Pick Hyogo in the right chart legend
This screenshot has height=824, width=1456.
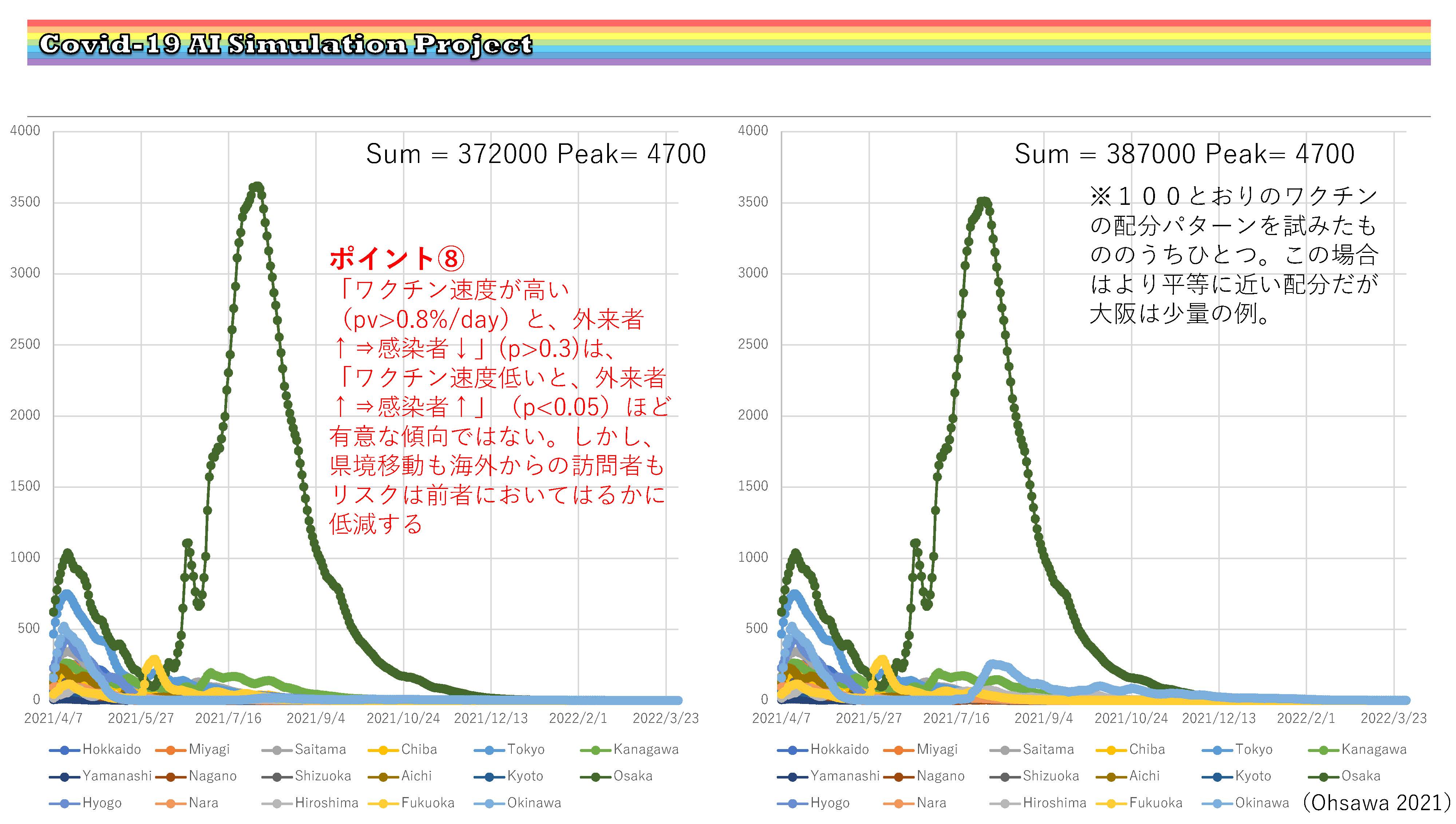tap(814, 803)
